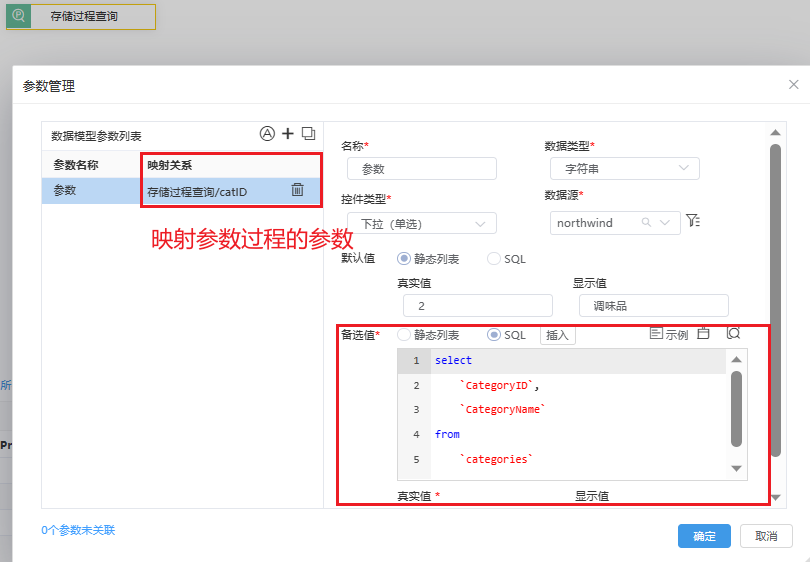Click the 插入 button
This screenshot has height=562, width=810.
pos(557,335)
